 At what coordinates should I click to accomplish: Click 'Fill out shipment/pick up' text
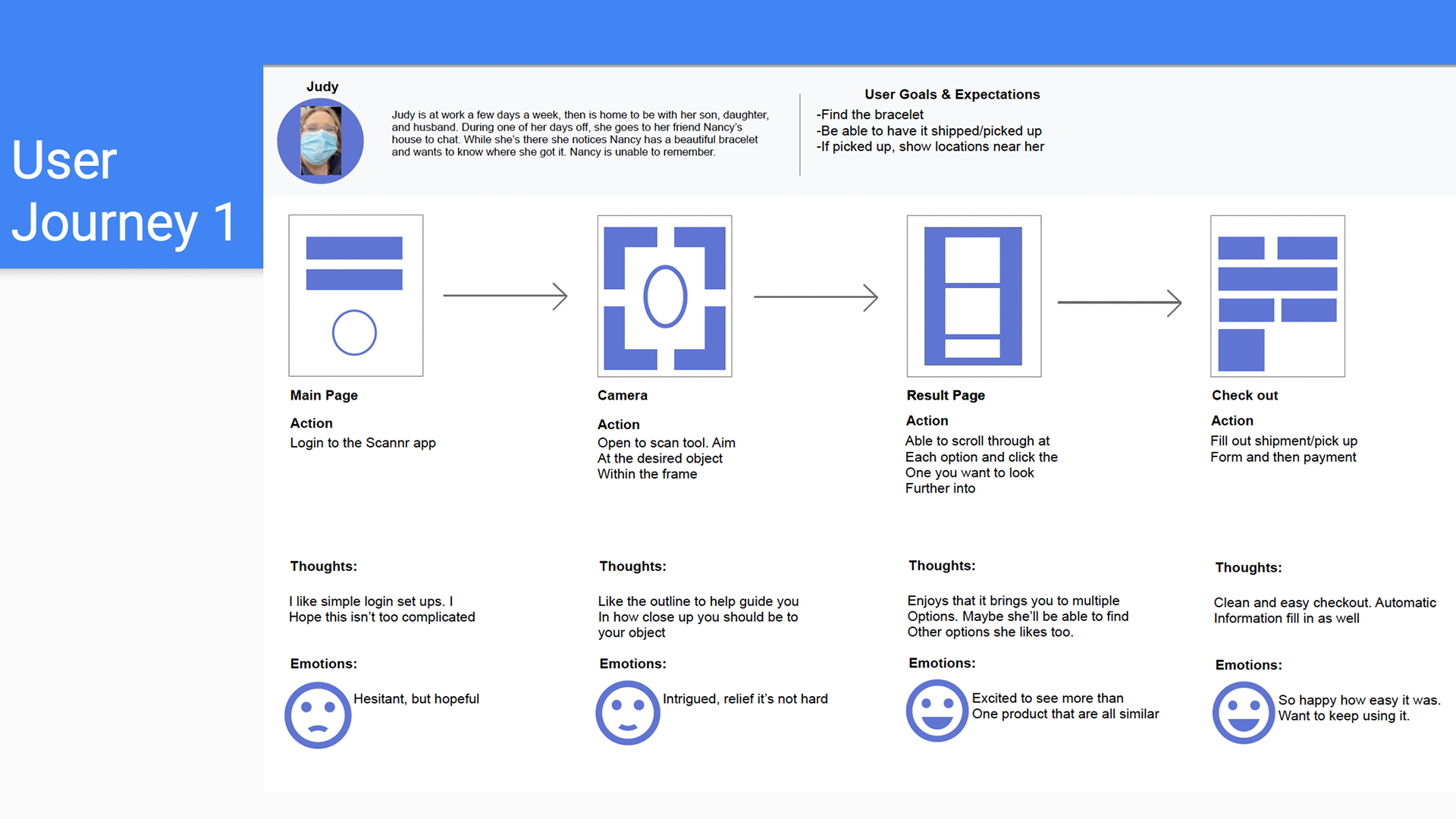[1283, 441]
